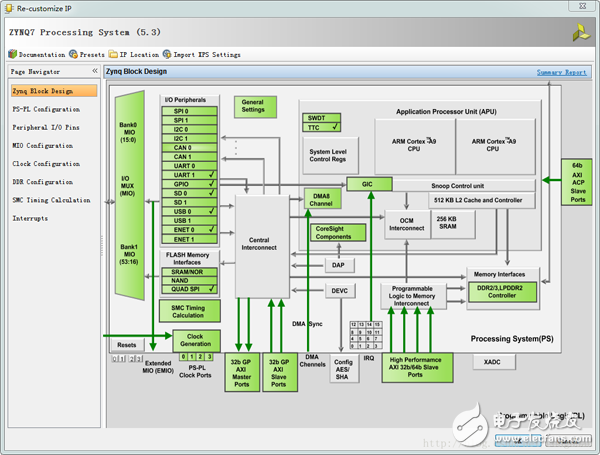
Task: Click the DDR2/3, LPDDR2 Controller block
Action: 502,292
